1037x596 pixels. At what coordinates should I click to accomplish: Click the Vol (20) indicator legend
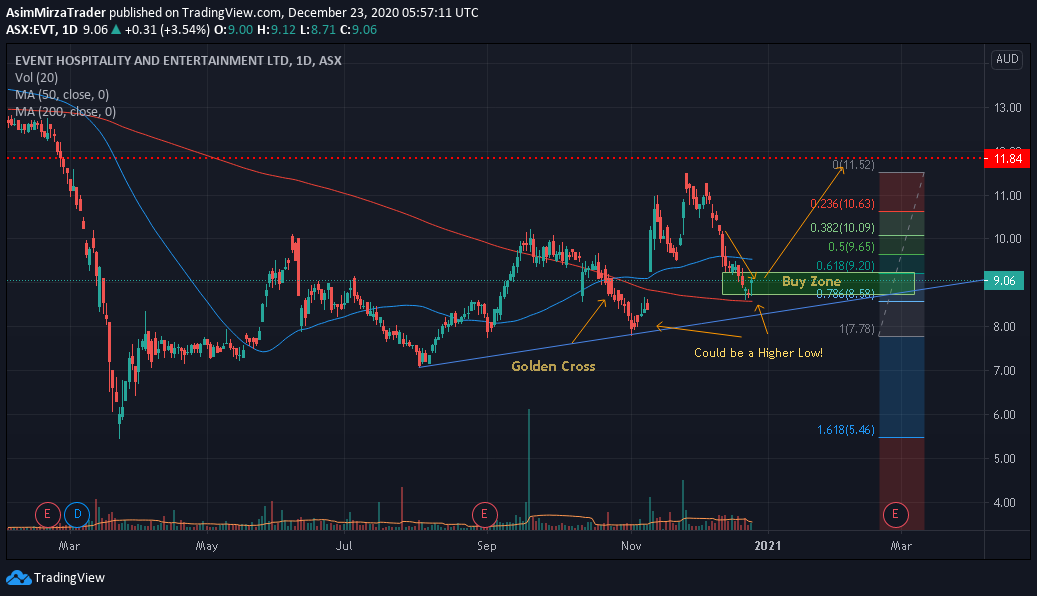36,77
